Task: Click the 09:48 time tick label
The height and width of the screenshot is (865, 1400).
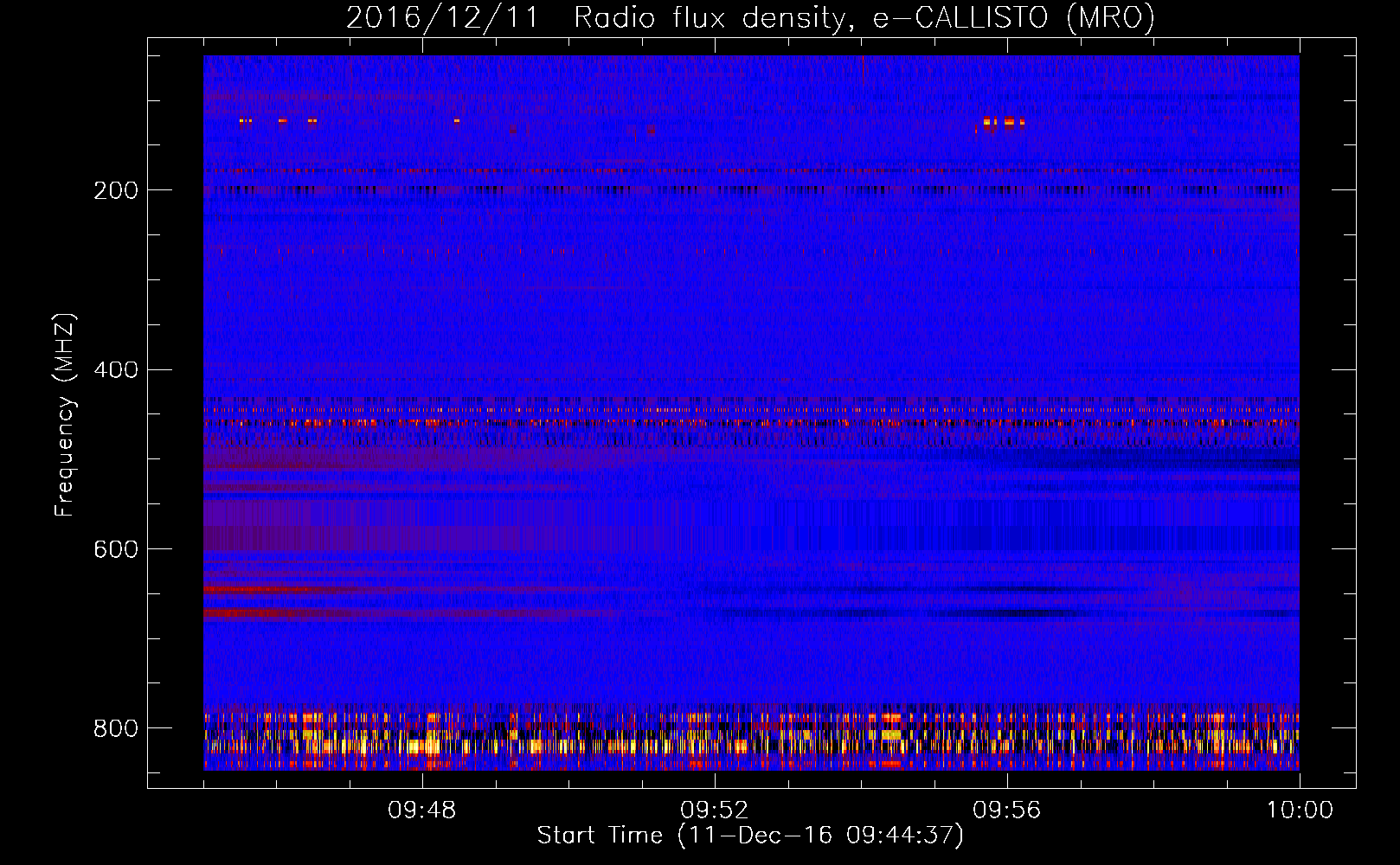Action: point(421,811)
